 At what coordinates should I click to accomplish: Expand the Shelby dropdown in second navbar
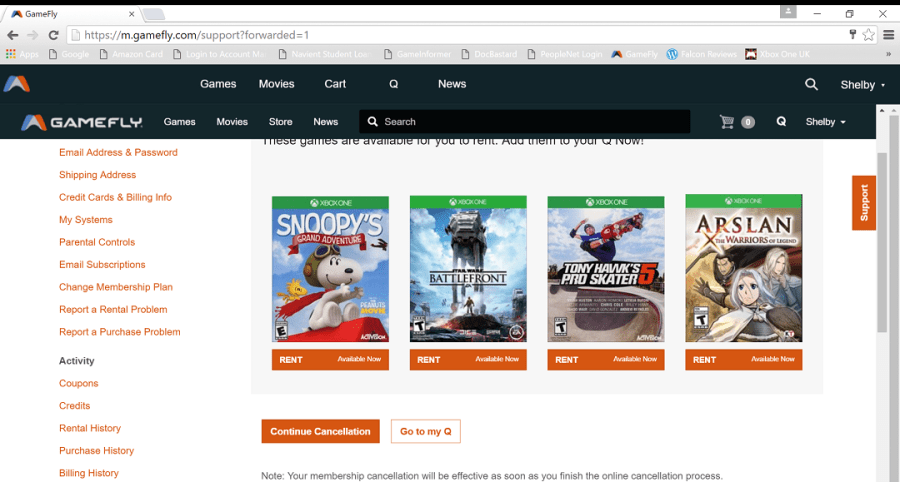point(825,122)
